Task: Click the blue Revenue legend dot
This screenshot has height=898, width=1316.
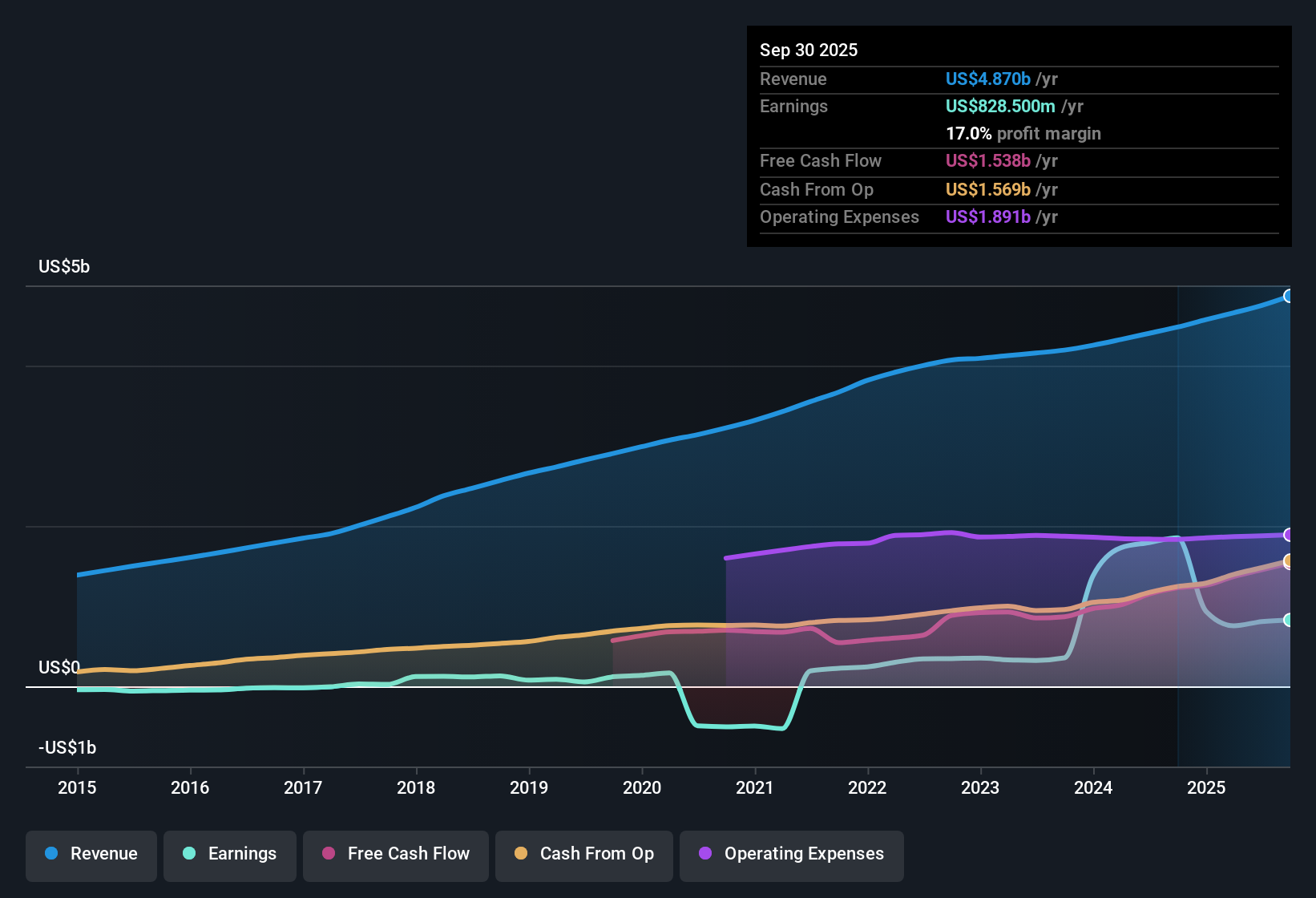Action: pos(51,853)
